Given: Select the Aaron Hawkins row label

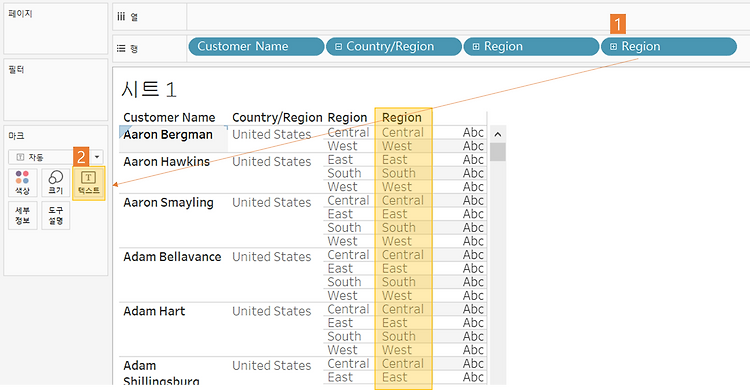Looking at the screenshot, I should 166,162.
